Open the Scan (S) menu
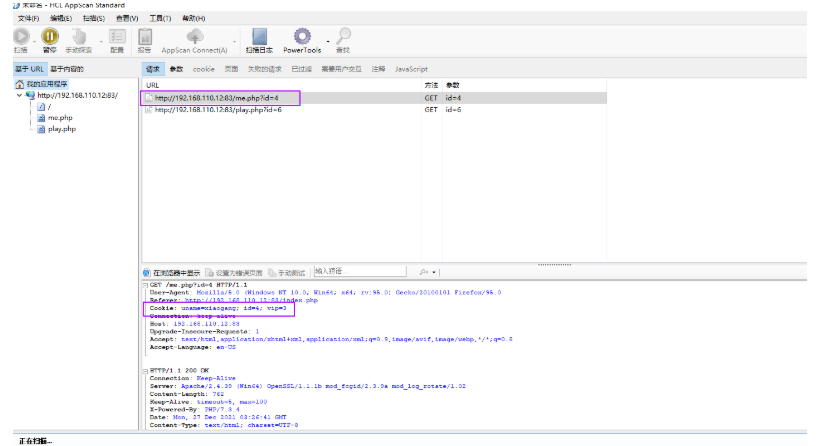Screen dimensions: 834x446 click(94, 18)
